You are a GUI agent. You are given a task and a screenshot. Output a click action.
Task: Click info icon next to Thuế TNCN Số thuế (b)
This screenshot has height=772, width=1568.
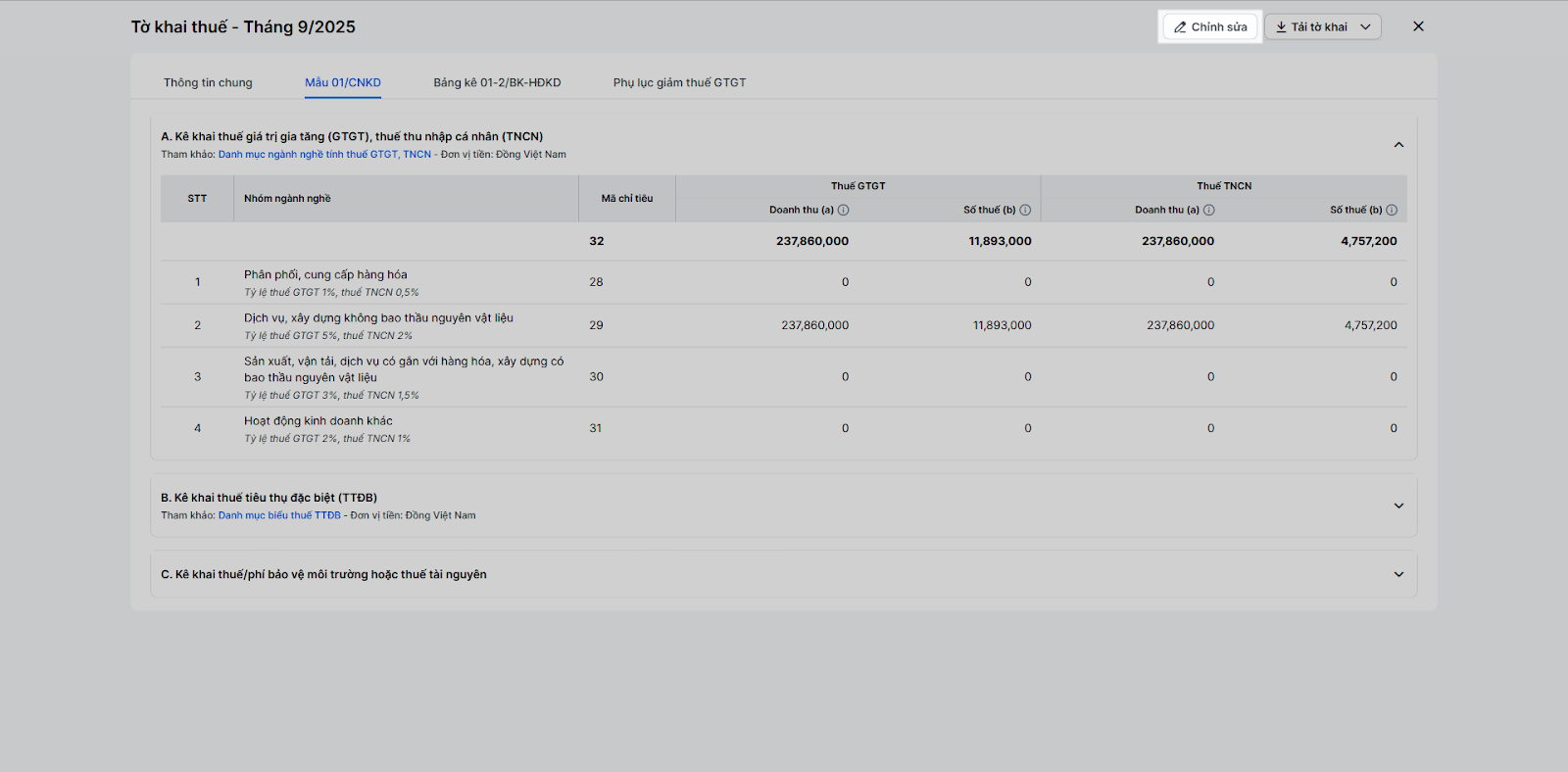(1392, 210)
